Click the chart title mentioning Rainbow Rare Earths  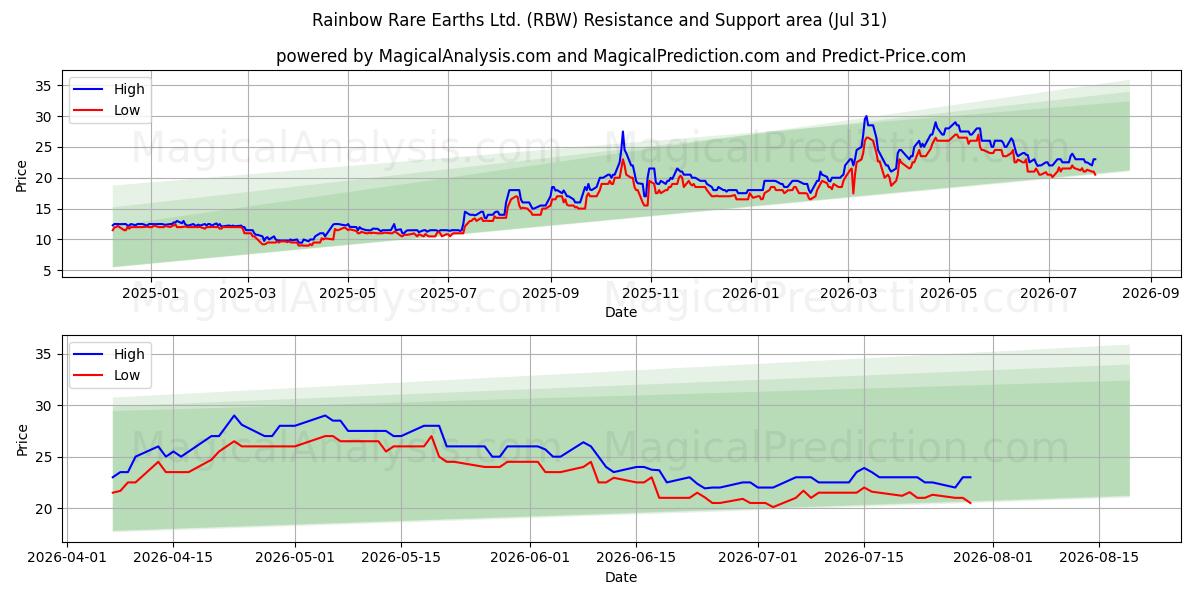coord(599,20)
